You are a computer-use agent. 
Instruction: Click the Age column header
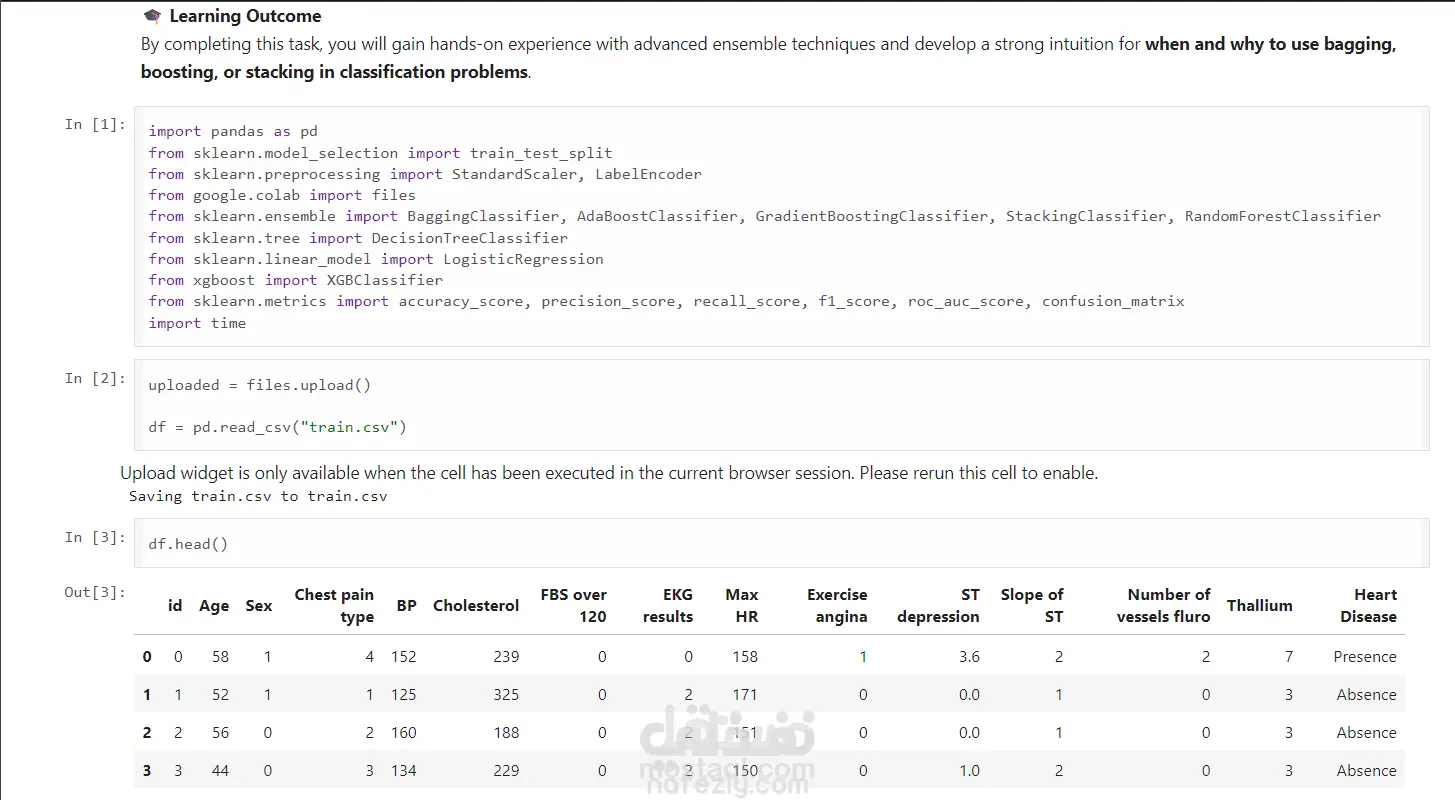[214, 606]
